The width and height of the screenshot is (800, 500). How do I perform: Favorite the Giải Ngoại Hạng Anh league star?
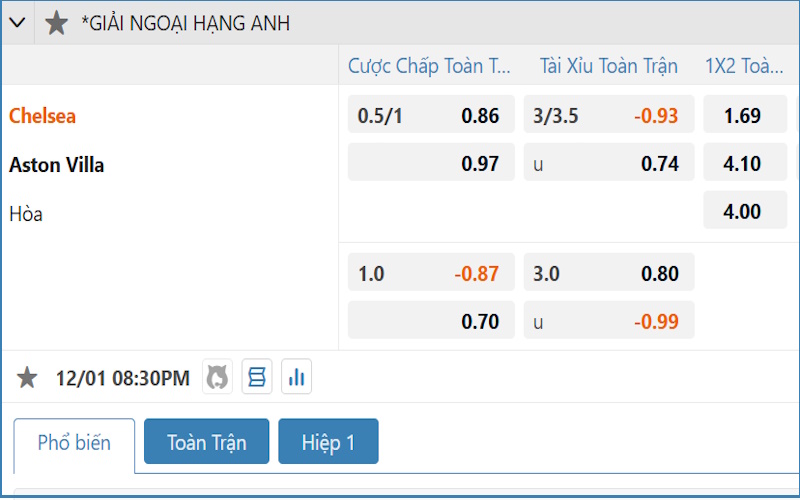point(57,23)
